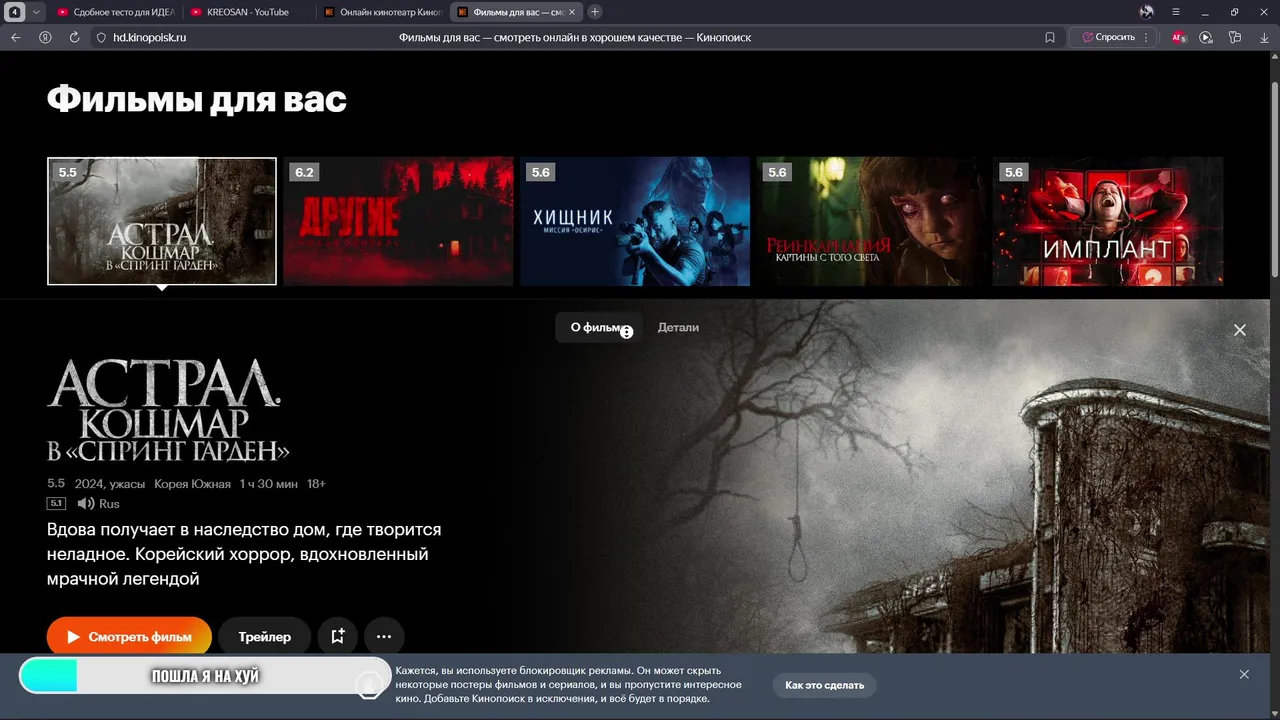Add the movie to watch-later bookmark
Screen dimensions: 1280x720
point(338,637)
